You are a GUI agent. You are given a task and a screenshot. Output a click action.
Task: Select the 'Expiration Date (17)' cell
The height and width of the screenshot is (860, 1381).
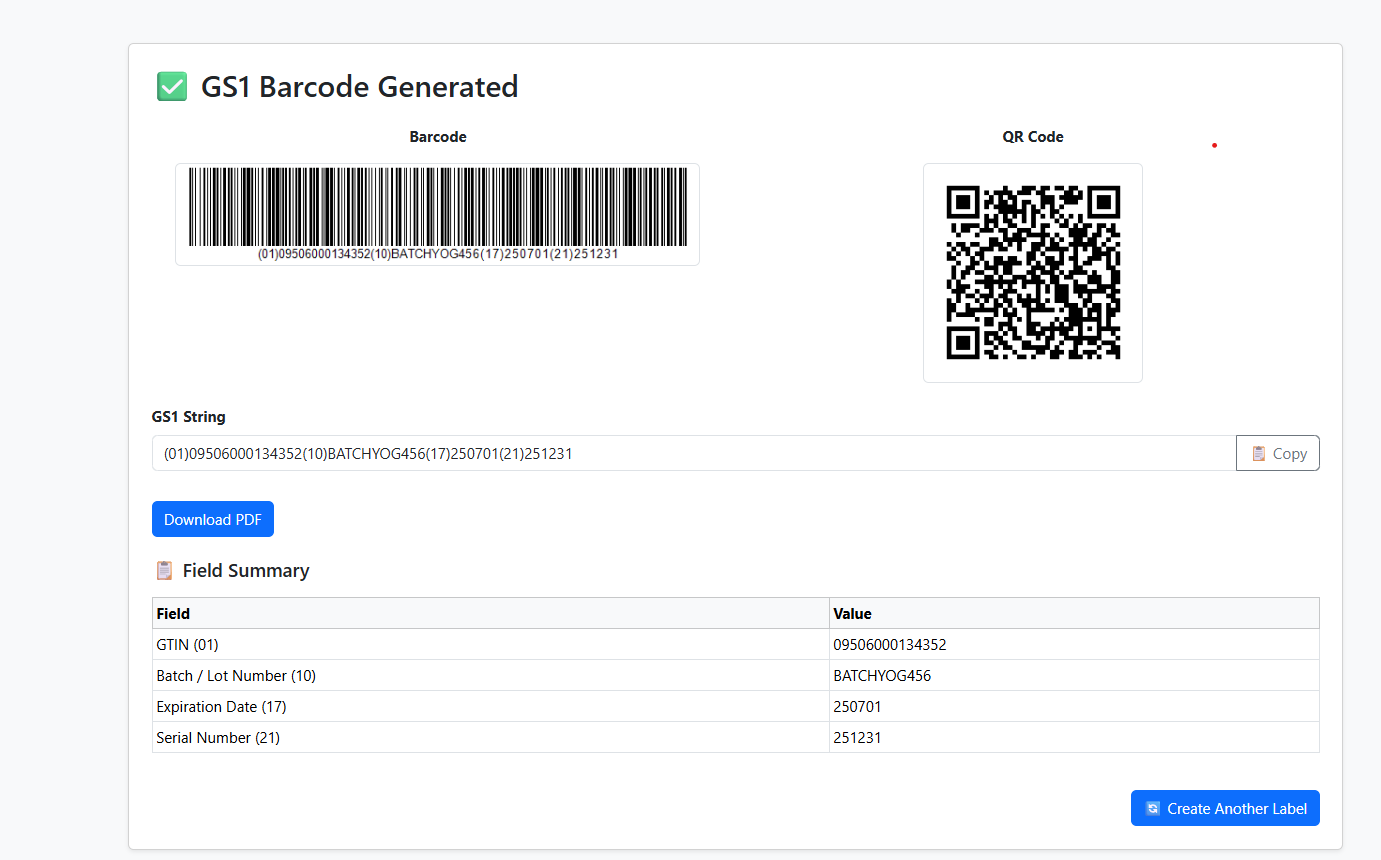(x=491, y=706)
